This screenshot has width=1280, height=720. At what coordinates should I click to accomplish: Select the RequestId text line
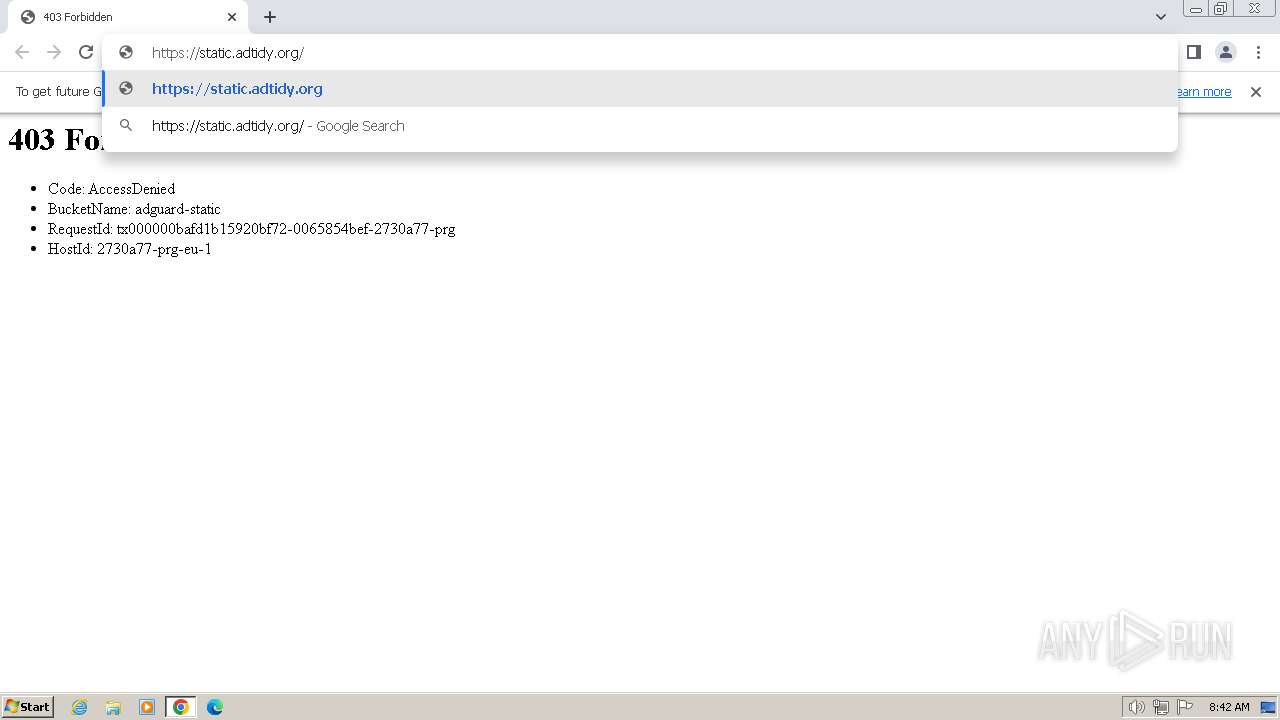pos(251,229)
